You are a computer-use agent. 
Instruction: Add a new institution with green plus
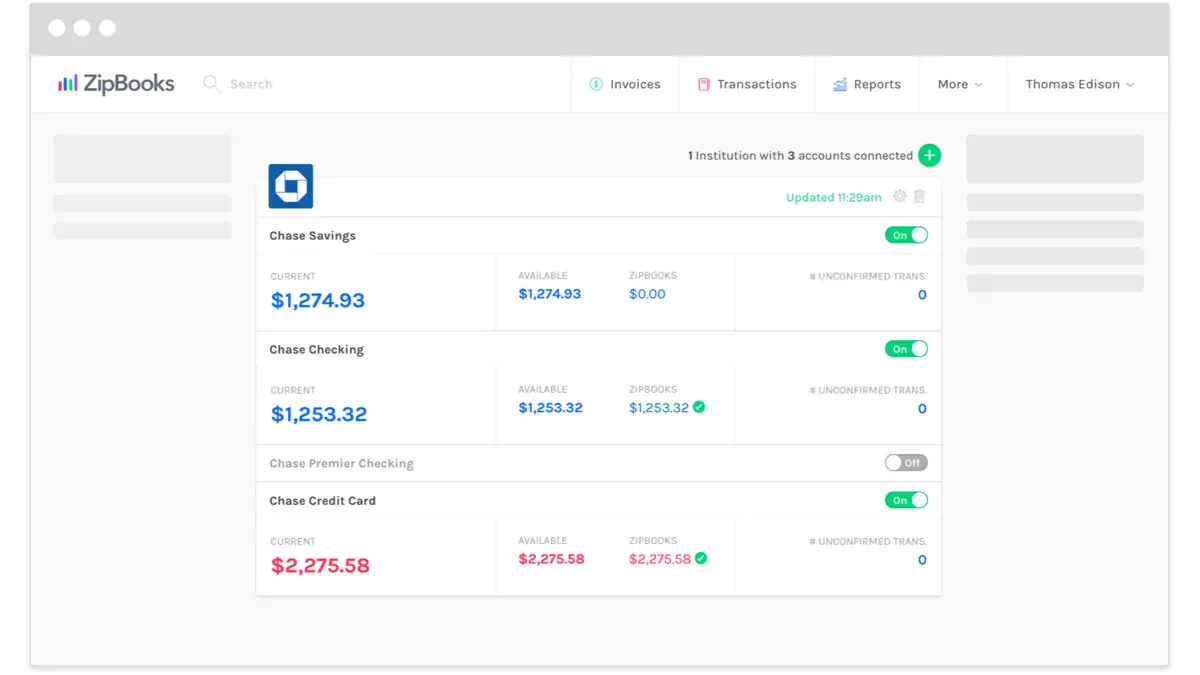click(930, 155)
